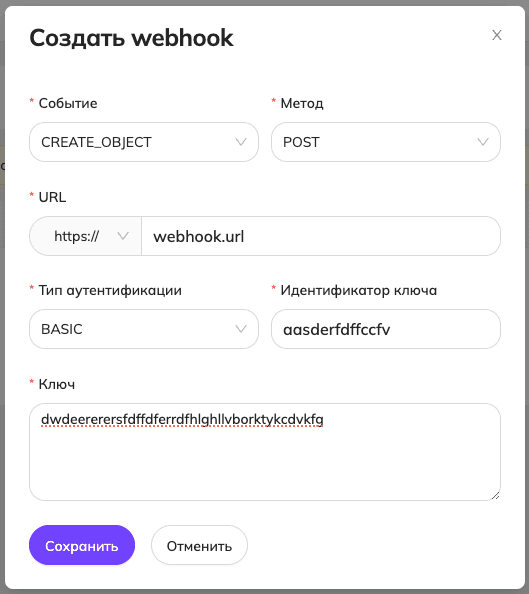Click the chevron arrow in CREATE_OBJECT field

pos(241,142)
